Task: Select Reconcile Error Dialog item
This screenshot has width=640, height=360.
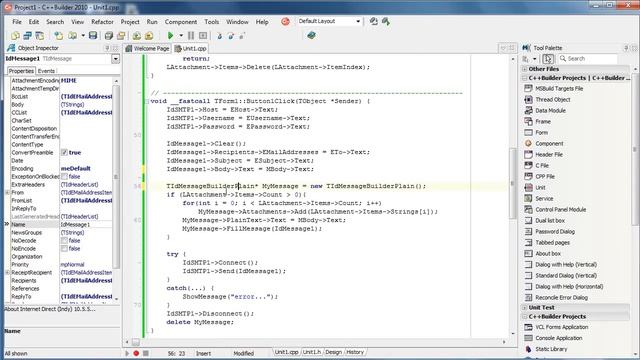Action: 561,298
